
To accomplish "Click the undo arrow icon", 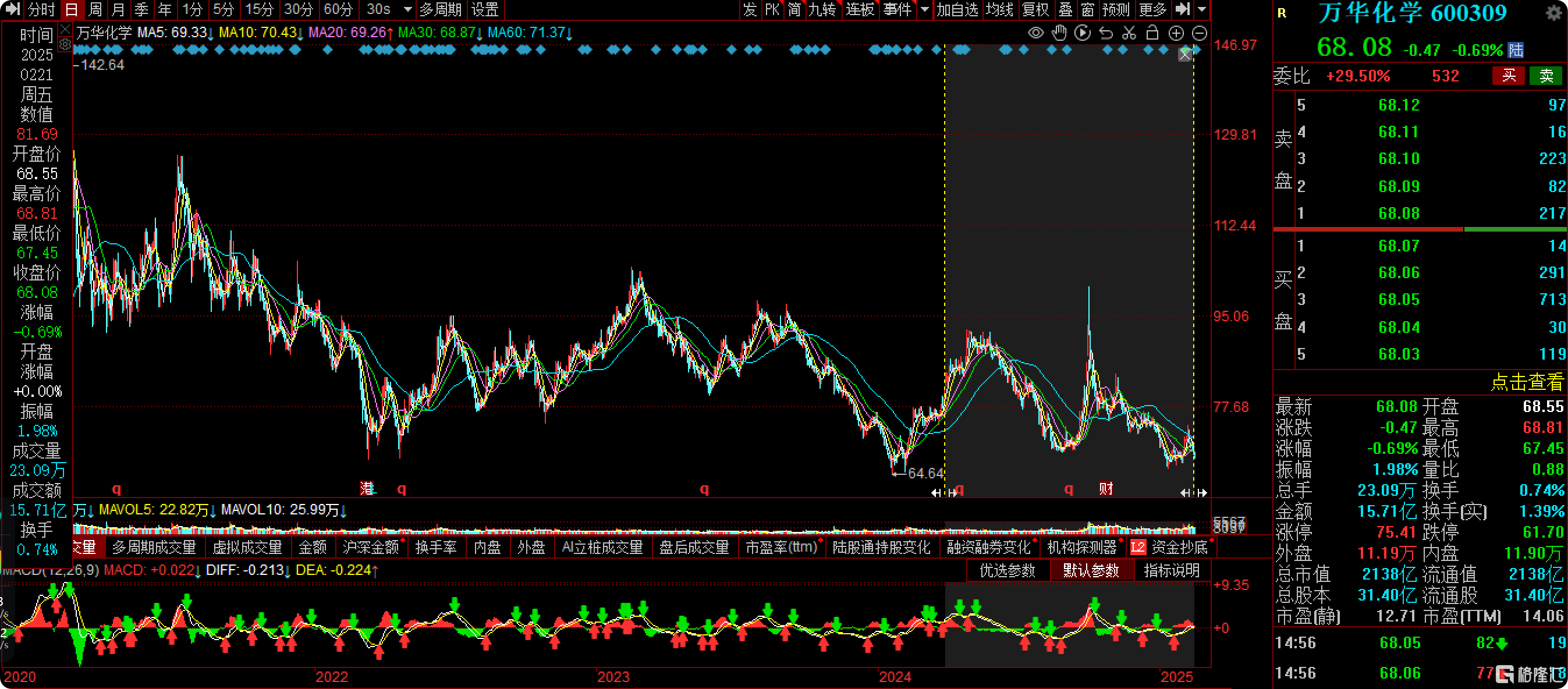I will [1106, 33].
